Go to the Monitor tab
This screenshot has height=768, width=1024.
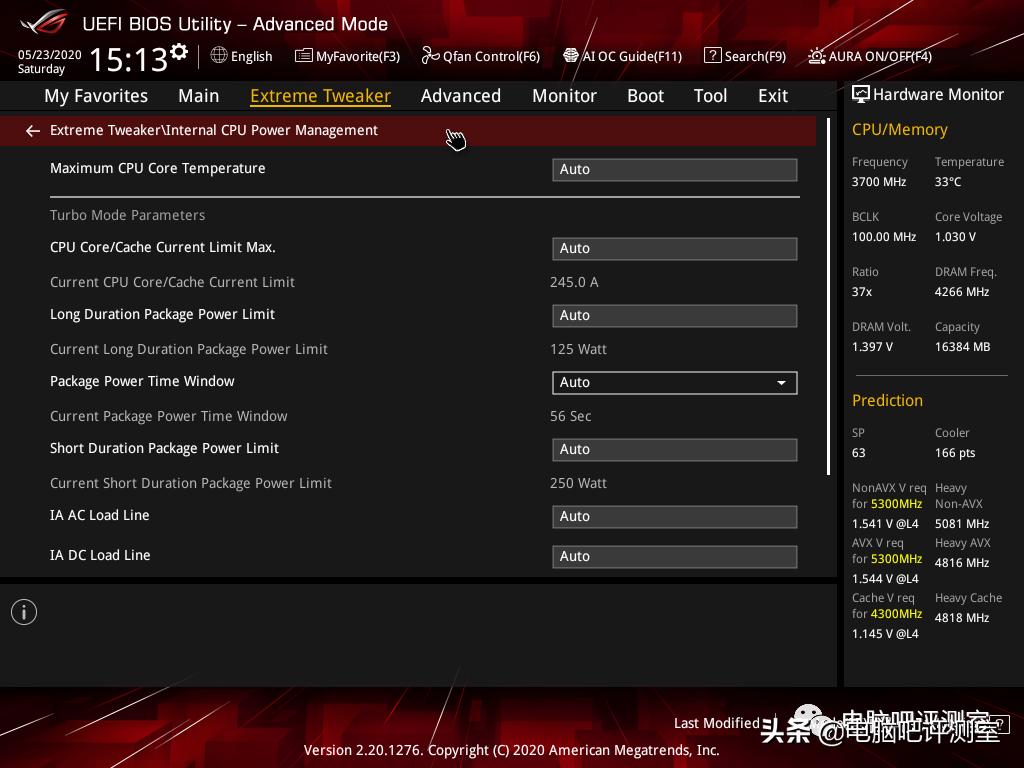coord(564,96)
